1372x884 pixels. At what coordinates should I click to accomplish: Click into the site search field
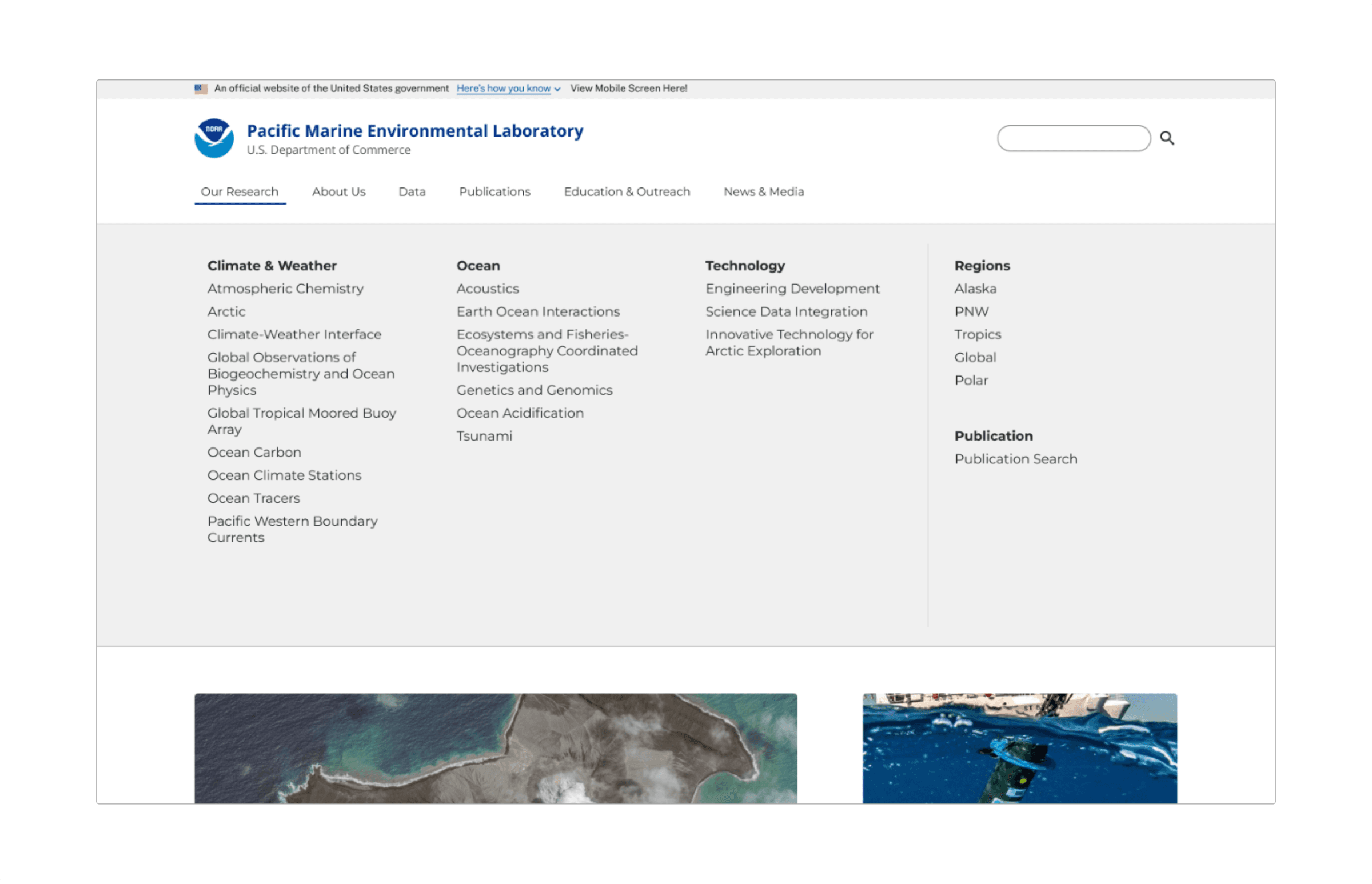pos(1074,138)
